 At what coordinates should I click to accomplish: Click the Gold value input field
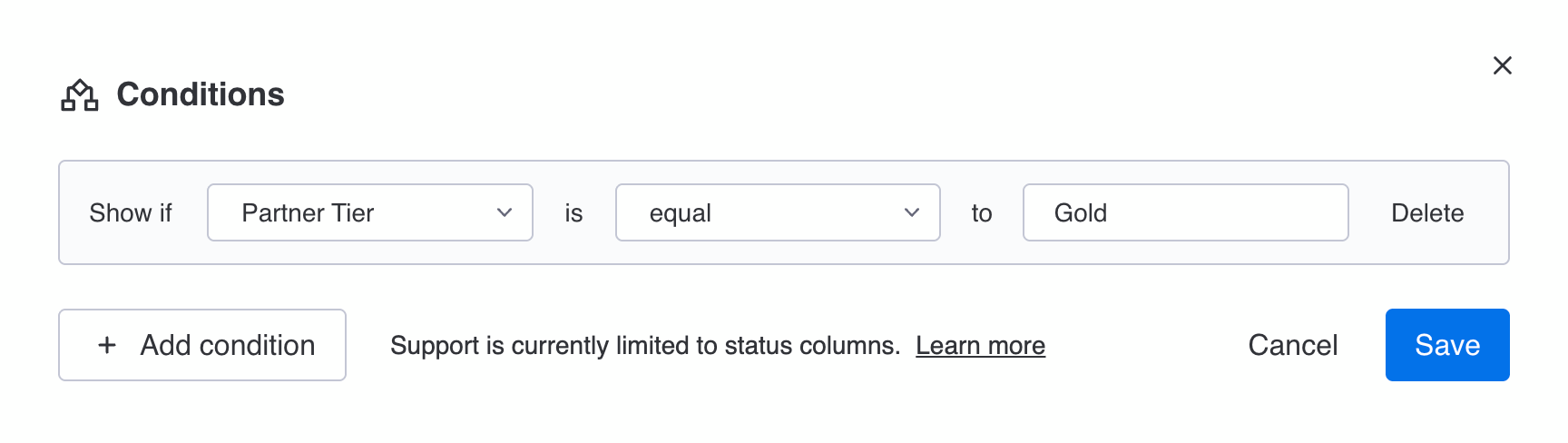1184,212
